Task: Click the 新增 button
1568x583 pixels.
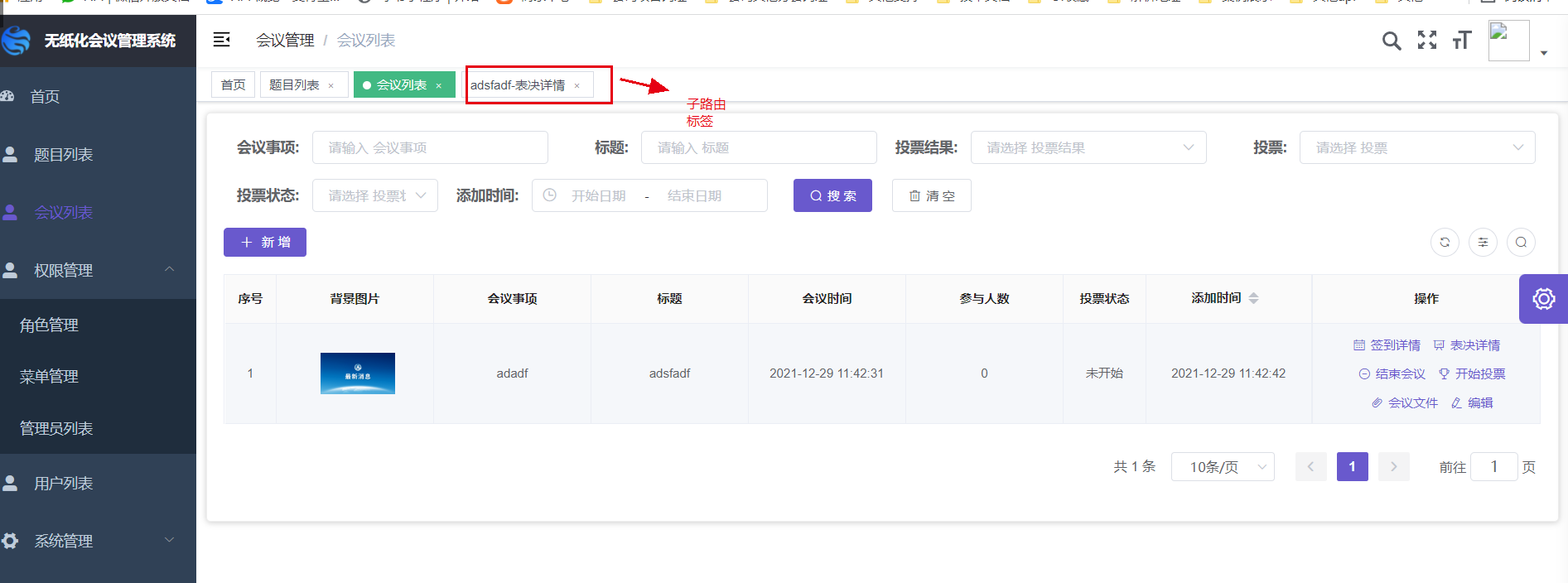Action: (x=265, y=243)
